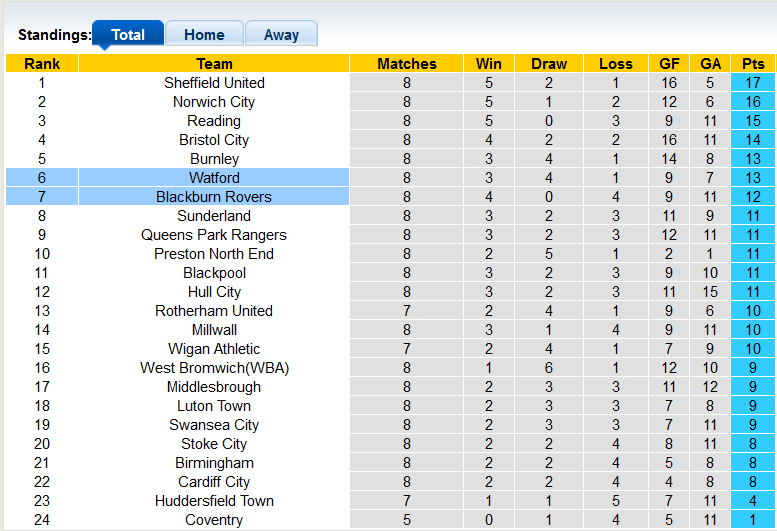Click Blackburn Rovers team name
The height and width of the screenshot is (531, 777).
click(214, 197)
